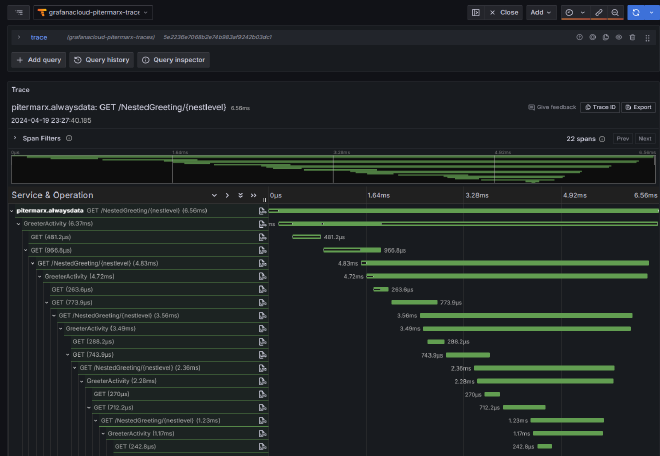Expand all spans with double chevron right
This screenshot has height=456, width=660.
(254, 195)
